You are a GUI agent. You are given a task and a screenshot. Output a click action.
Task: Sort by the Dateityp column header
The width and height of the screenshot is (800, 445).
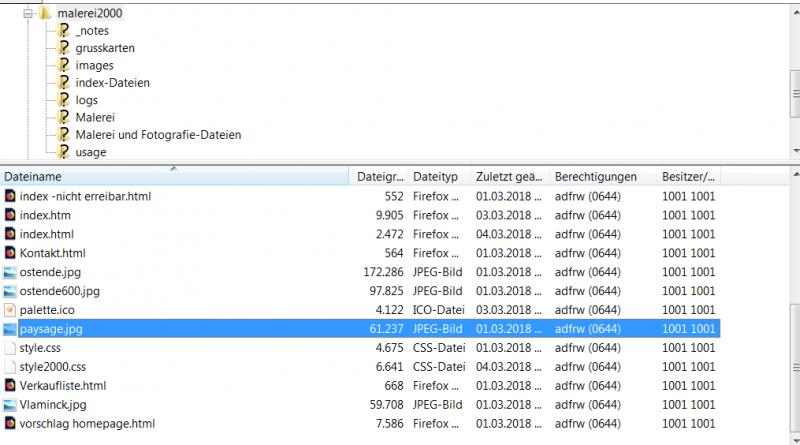pyautogui.click(x=438, y=177)
